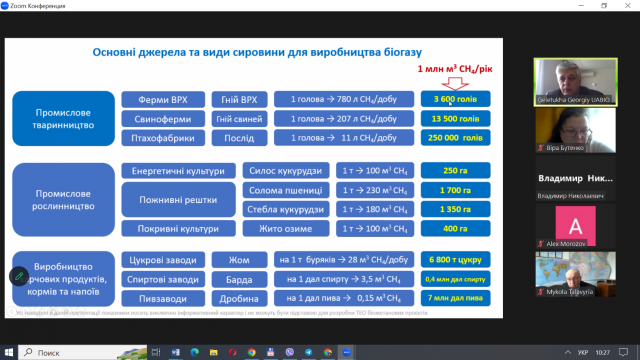This screenshot has width=640, height=360.
Task: Open the floppy disk app taskbar icon
Action: click(x=271, y=352)
